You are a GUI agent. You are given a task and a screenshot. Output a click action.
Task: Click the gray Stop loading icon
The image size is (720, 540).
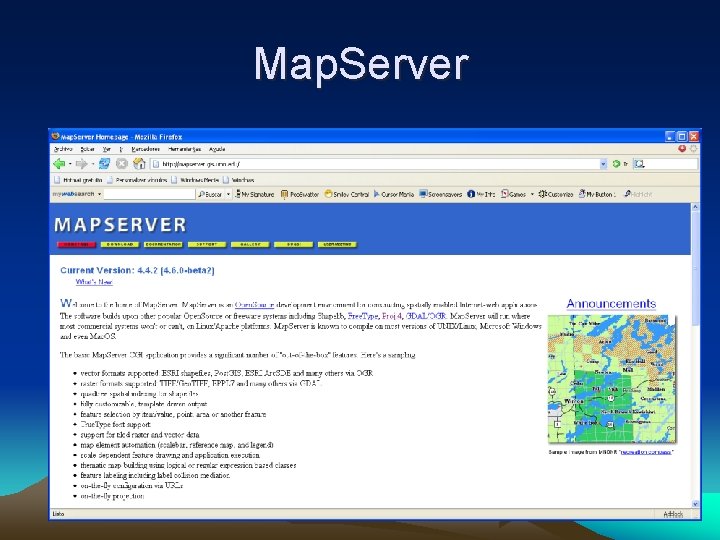click(122, 163)
